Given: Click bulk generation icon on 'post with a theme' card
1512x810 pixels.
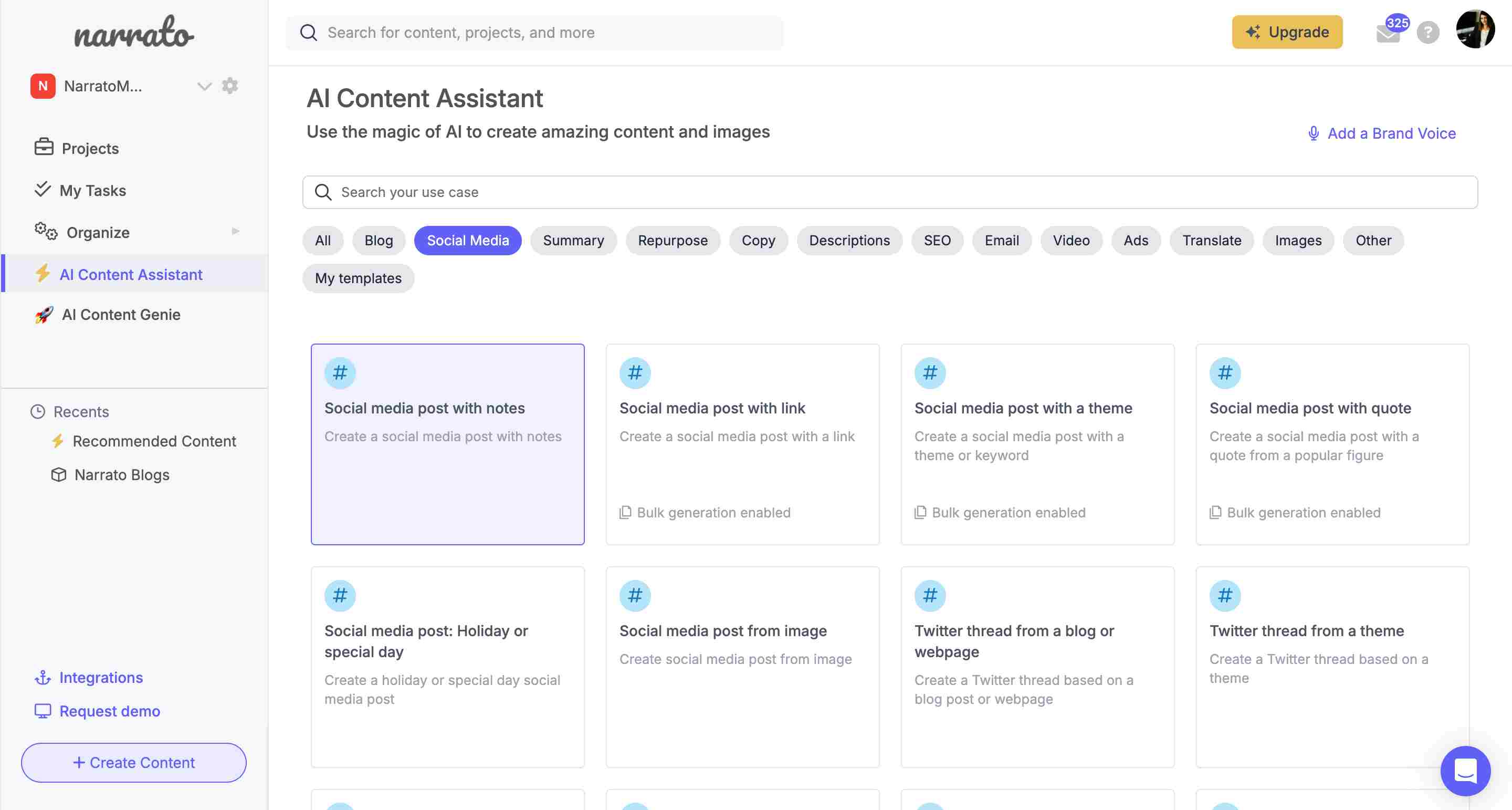Looking at the screenshot, I should click(920, 512).
